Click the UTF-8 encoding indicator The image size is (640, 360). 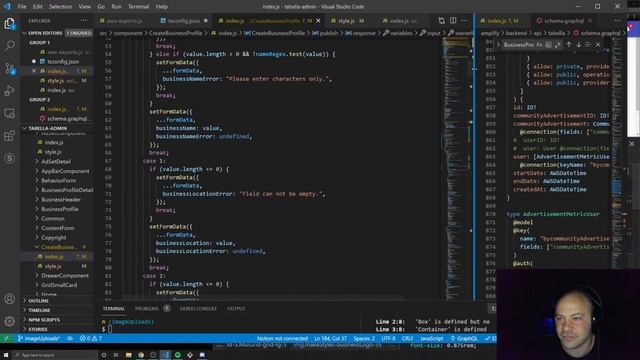tap(388, 338)
